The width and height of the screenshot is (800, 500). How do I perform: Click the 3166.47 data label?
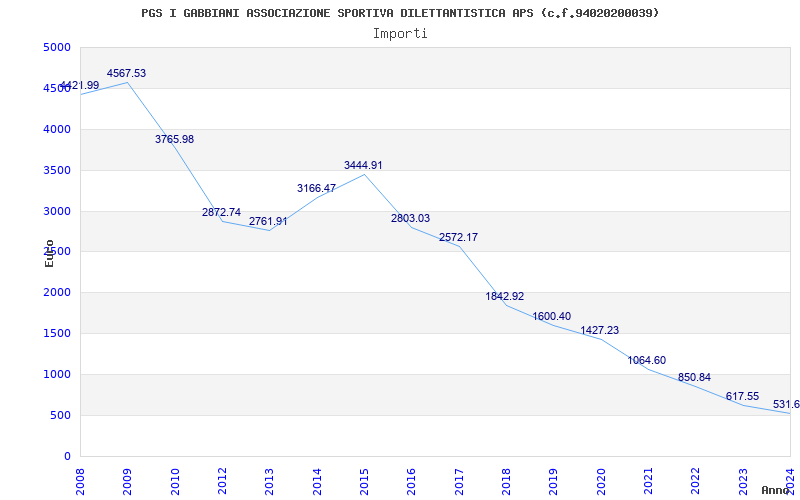click(316, 188)
